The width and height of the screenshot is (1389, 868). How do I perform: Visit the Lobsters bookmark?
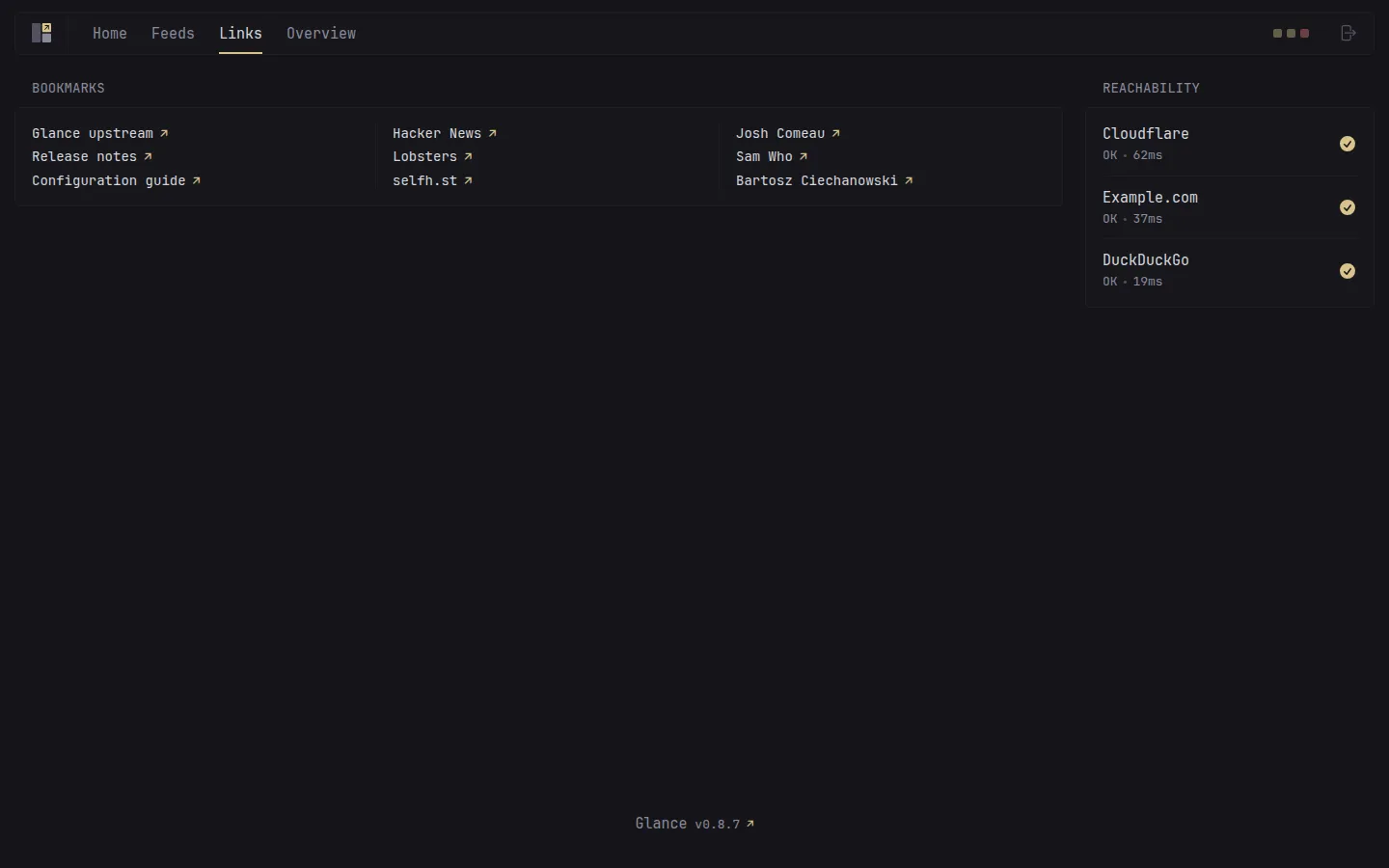pyautogui.click(x=432, y=156)
